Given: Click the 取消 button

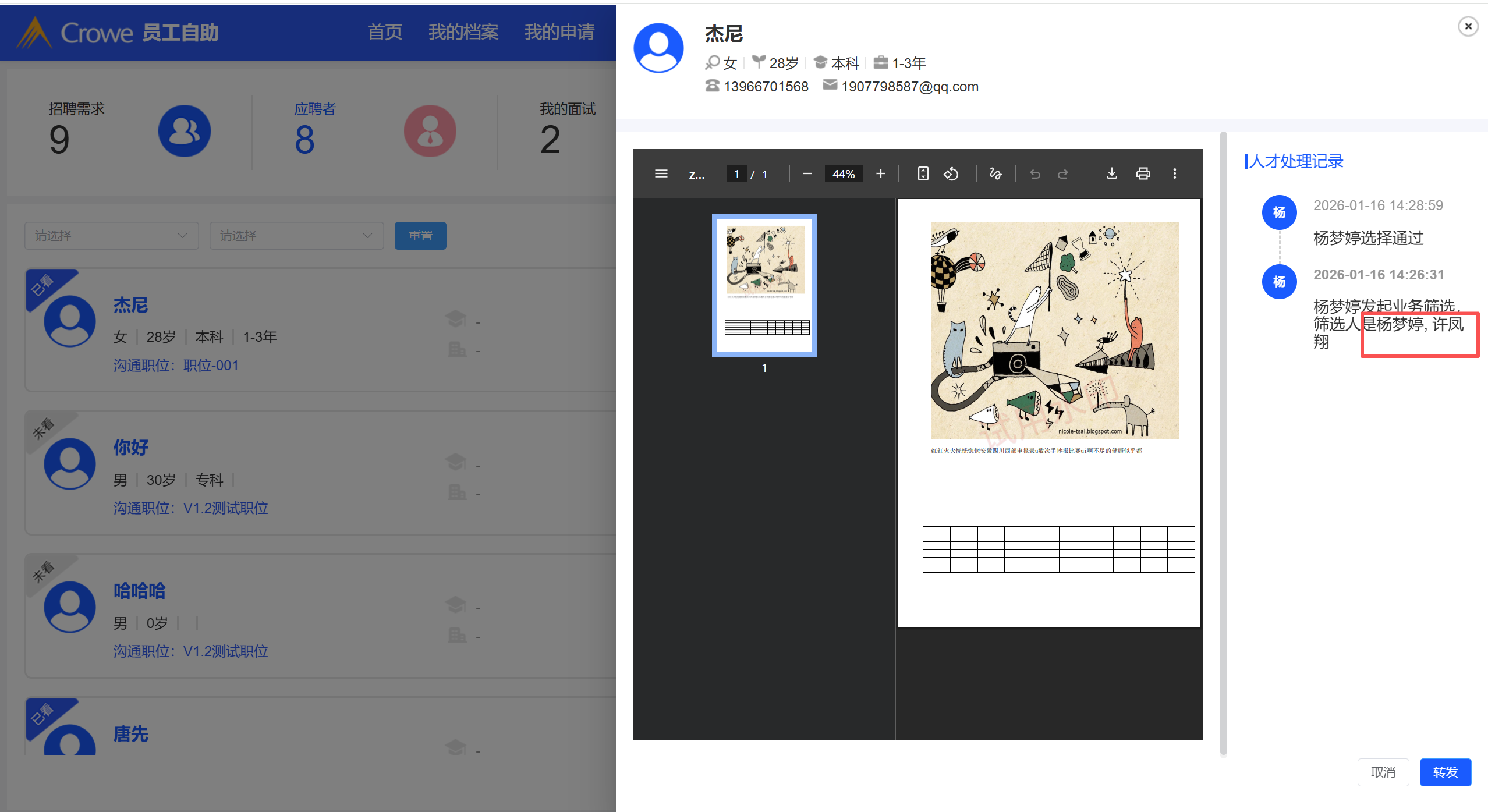Looking at the screenshot, I should (1383, 772).
